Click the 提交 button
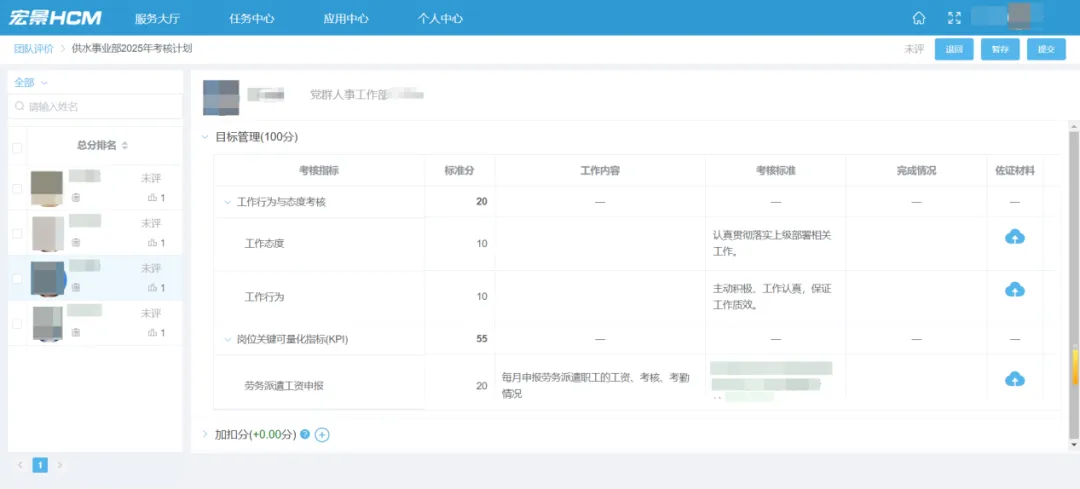 pos(1046,50)
